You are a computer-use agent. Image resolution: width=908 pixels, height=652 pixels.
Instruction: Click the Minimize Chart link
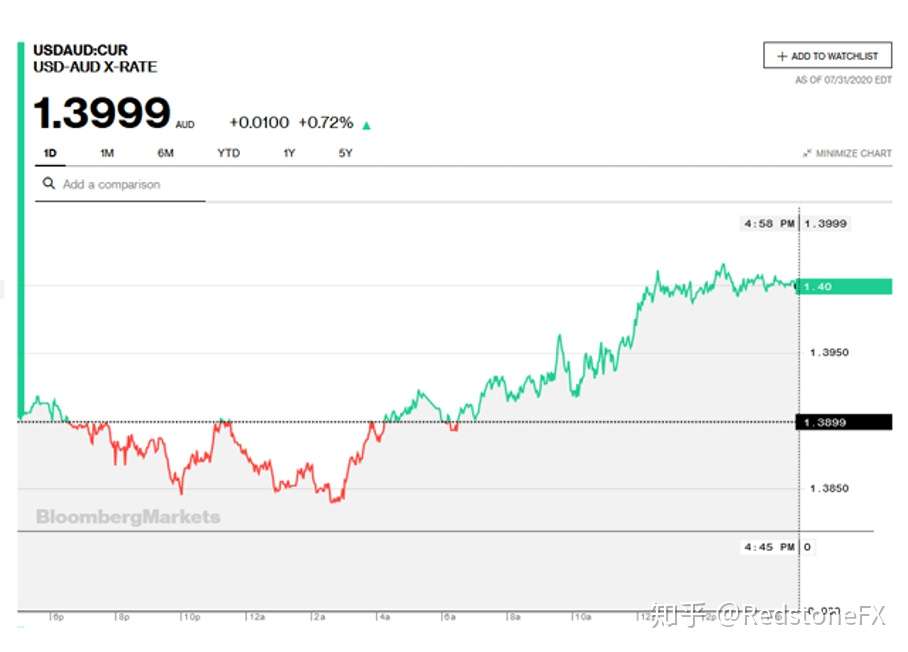848,153
